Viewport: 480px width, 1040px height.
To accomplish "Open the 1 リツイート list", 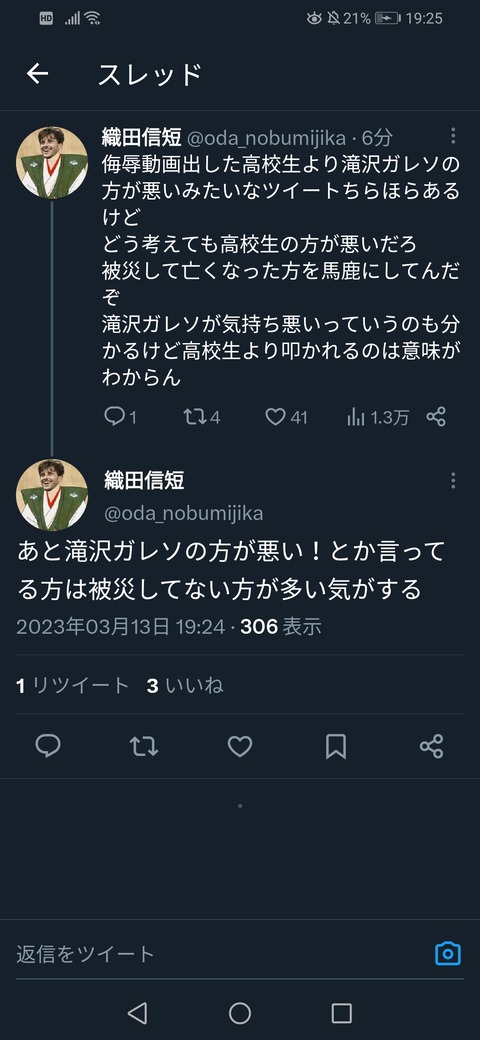I will point(73,685).
